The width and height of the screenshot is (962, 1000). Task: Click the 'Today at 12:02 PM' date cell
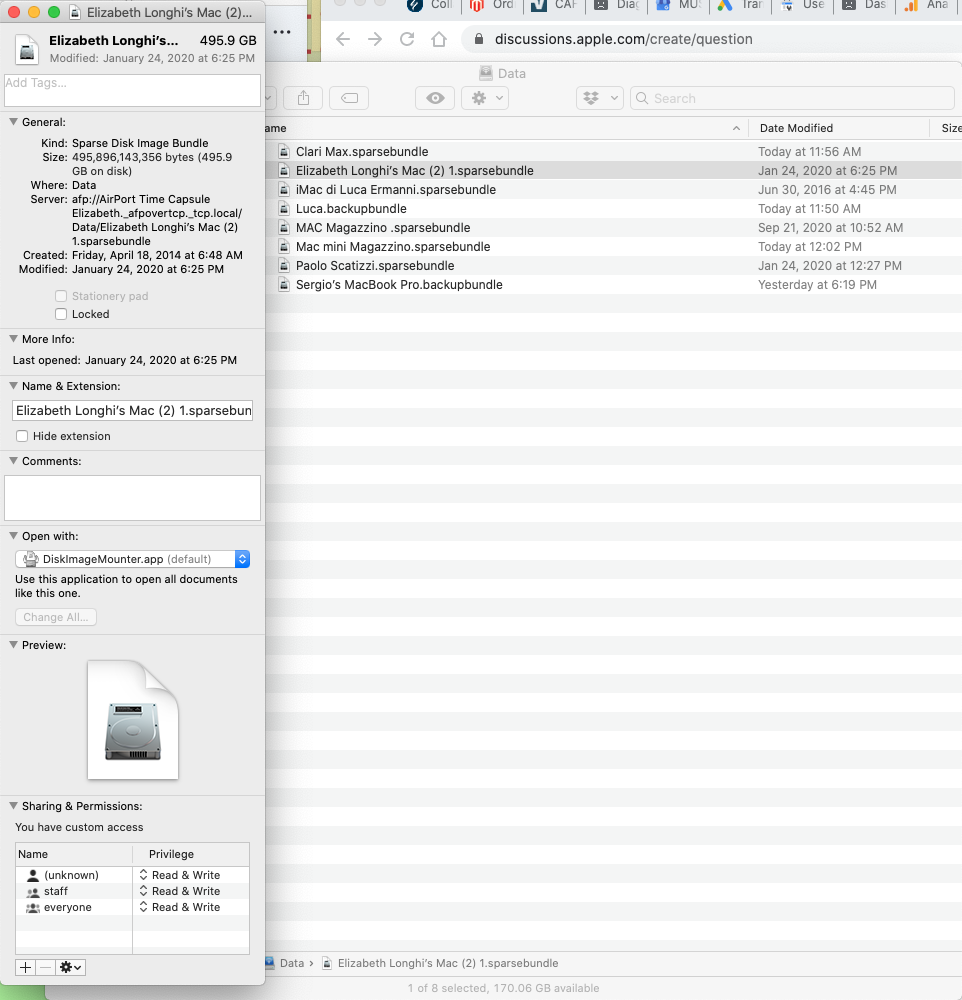810,247
